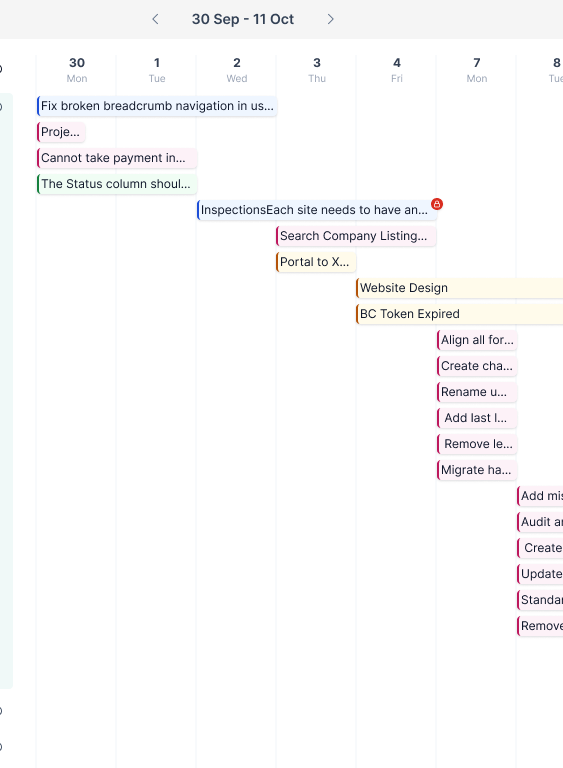Image resolution: width=563 pixels, height=768 pixels.
Task: Open task 'Migrate ha...'
Action: (x=477, y=469)
